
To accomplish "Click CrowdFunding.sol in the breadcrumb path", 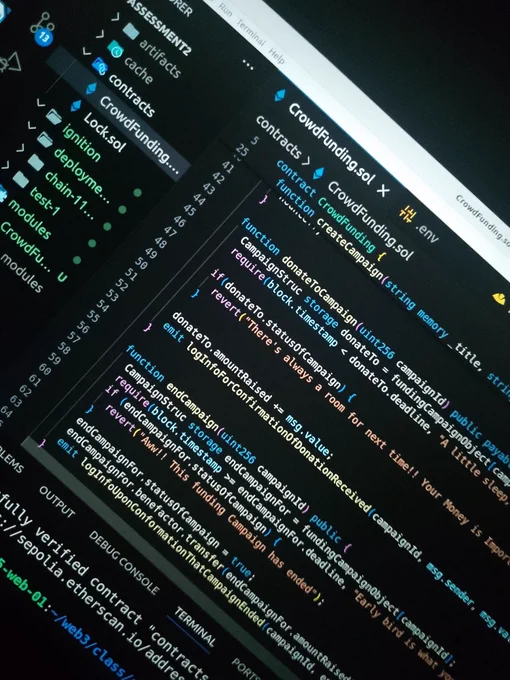I will 370,220.
